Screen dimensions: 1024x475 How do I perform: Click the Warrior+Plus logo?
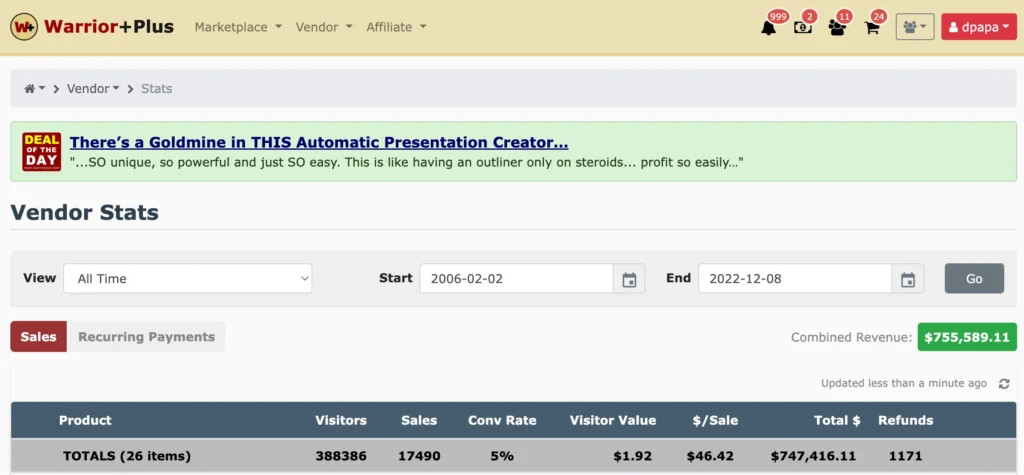[x=92, y=27]
